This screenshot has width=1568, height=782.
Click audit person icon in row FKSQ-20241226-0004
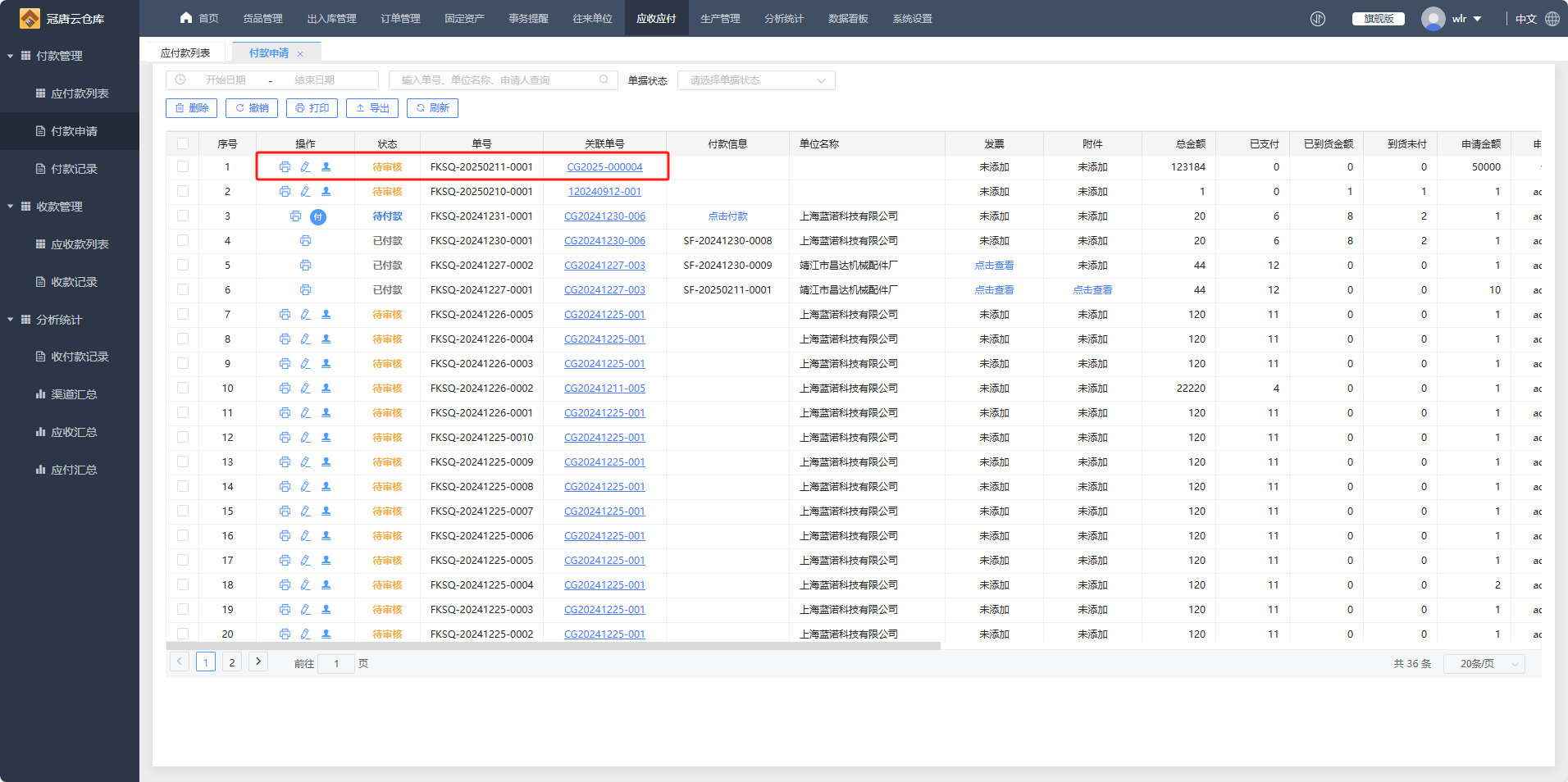326,339
